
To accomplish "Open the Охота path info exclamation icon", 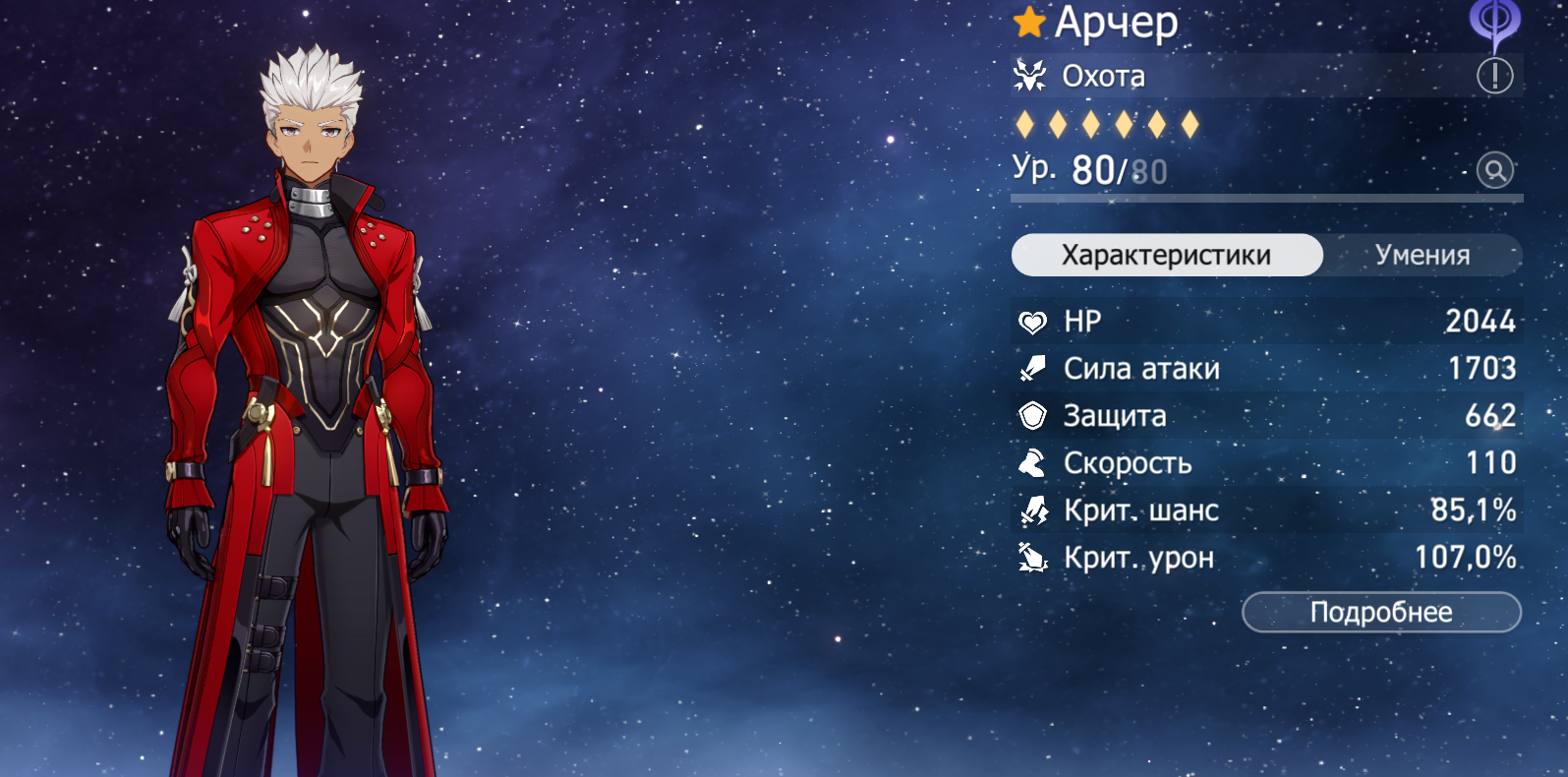I will tap(1494, 76).
